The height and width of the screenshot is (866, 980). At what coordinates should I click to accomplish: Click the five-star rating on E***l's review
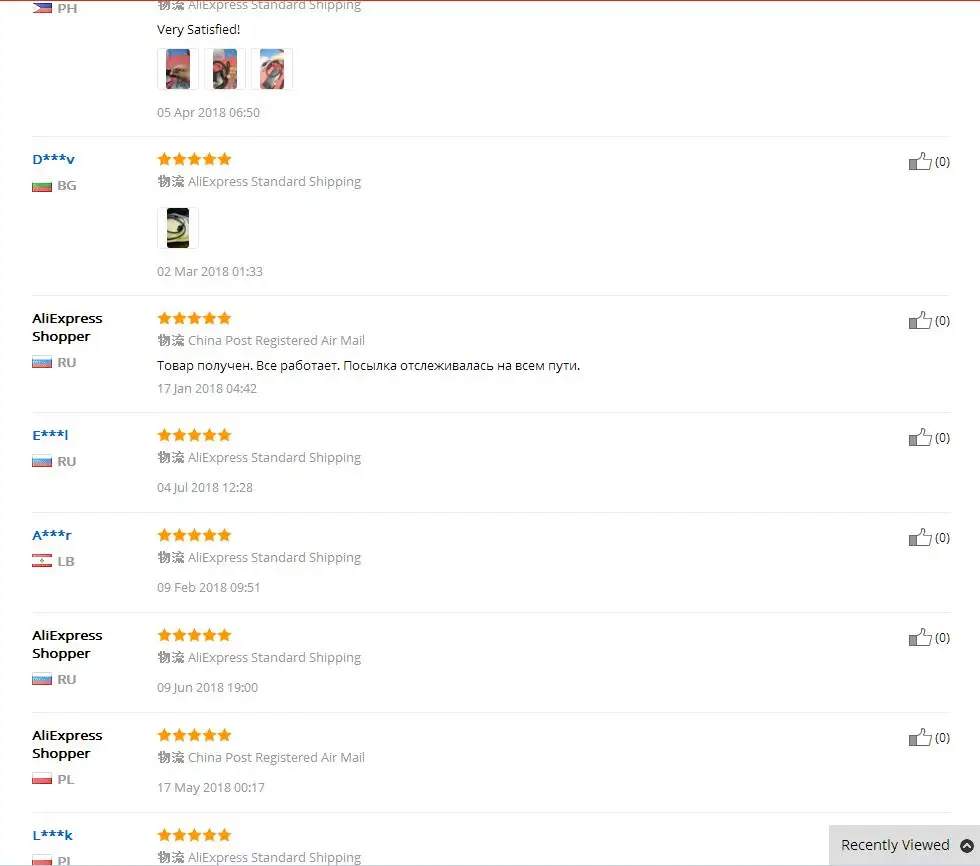click(194, 435)
